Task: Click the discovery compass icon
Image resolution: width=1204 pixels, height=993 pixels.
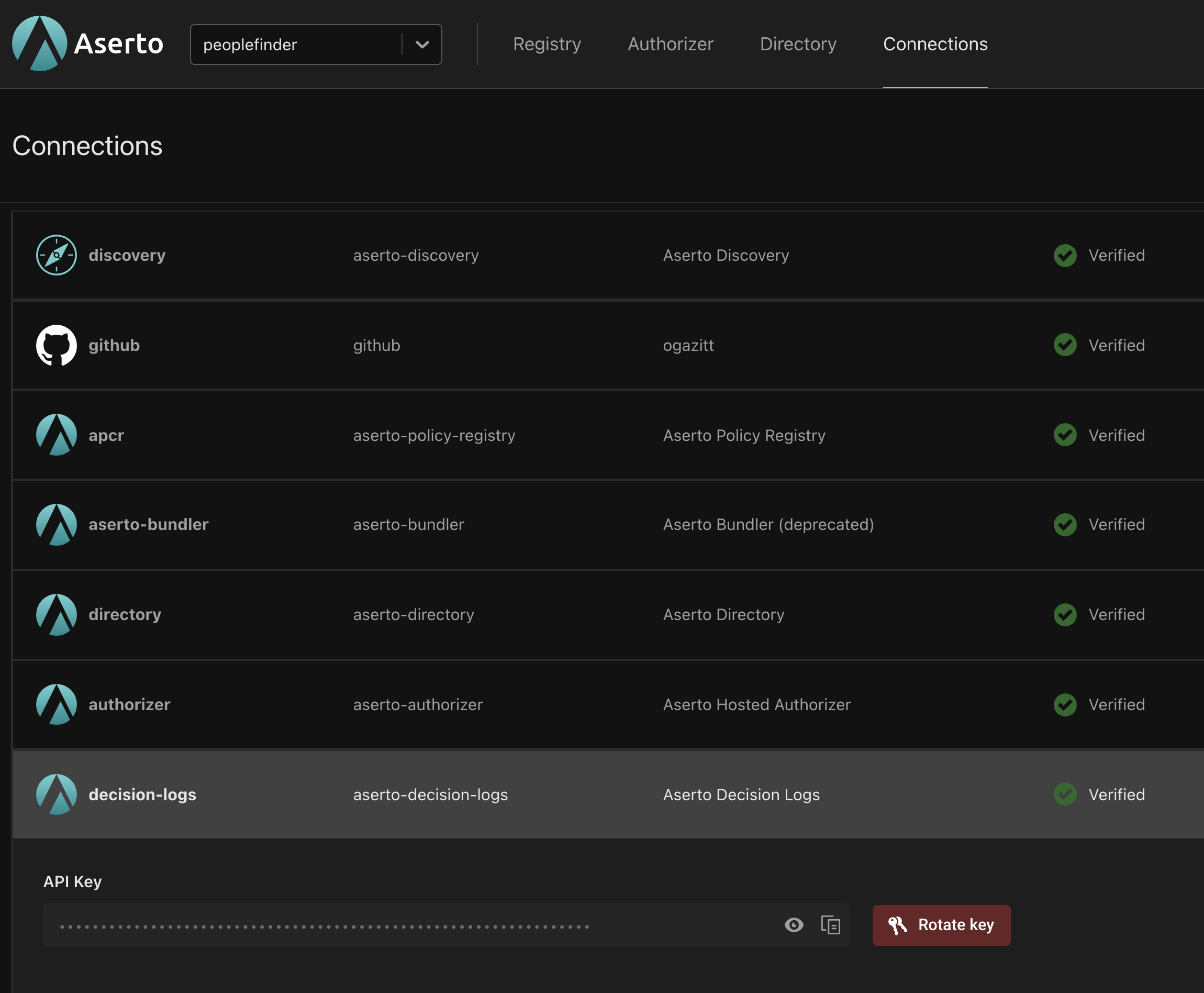Action: tap(56, 255)
